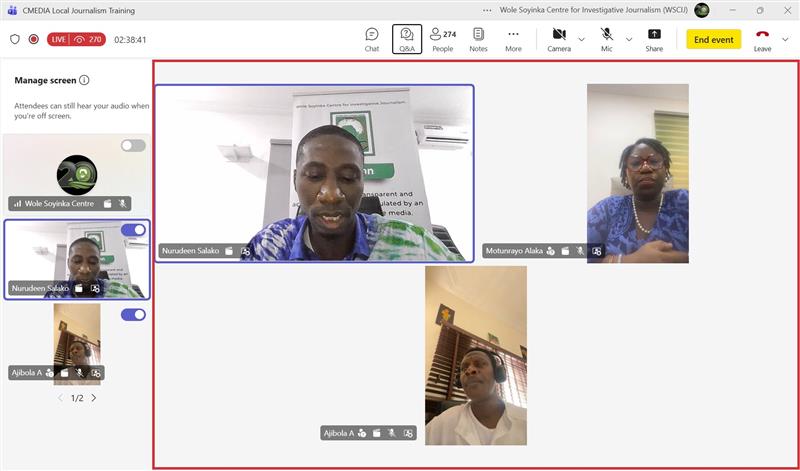Expand the Mic options dropdown arrow

(629, 40)
